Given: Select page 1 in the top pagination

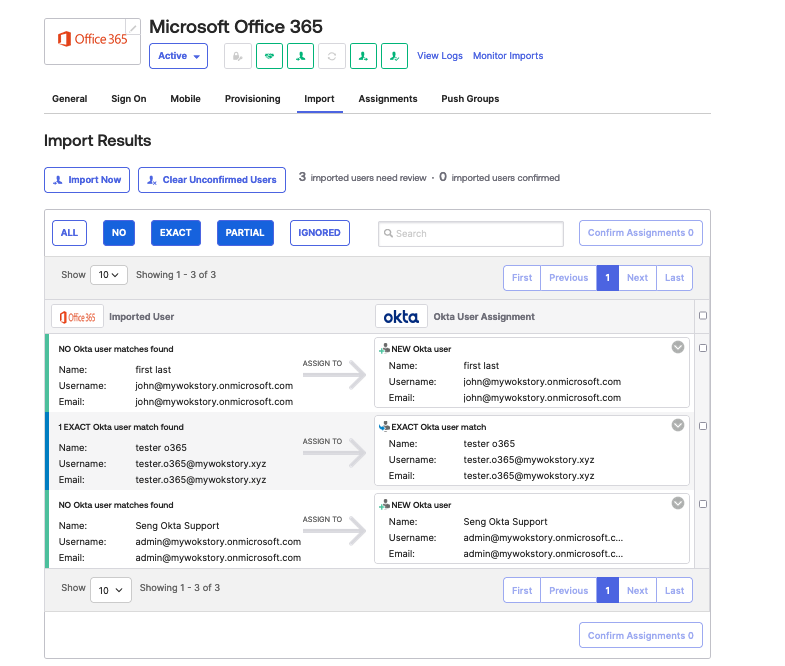Looking at the screenshot, I should tap(608, 278).
